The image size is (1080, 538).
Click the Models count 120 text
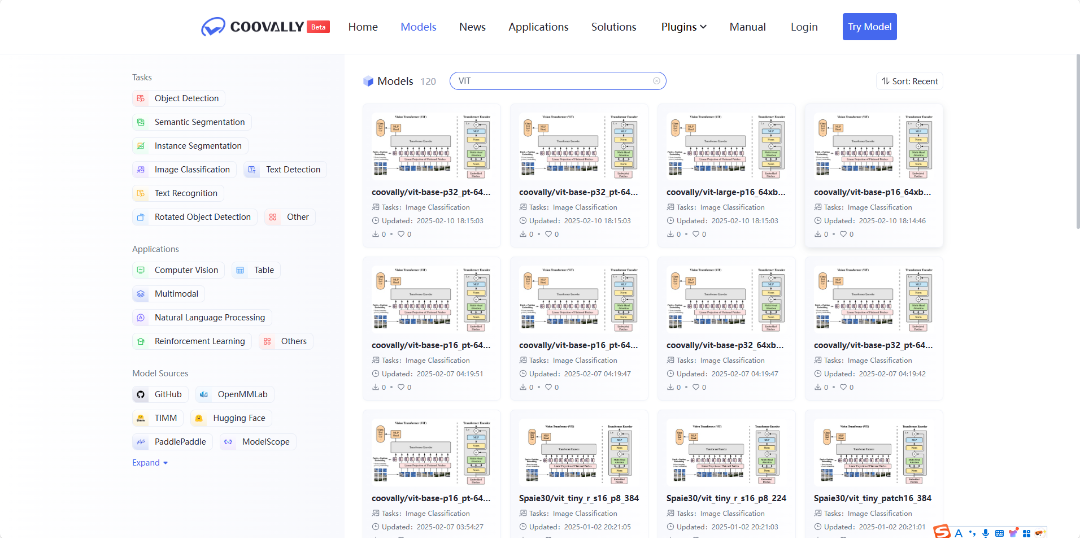(428, 81)
